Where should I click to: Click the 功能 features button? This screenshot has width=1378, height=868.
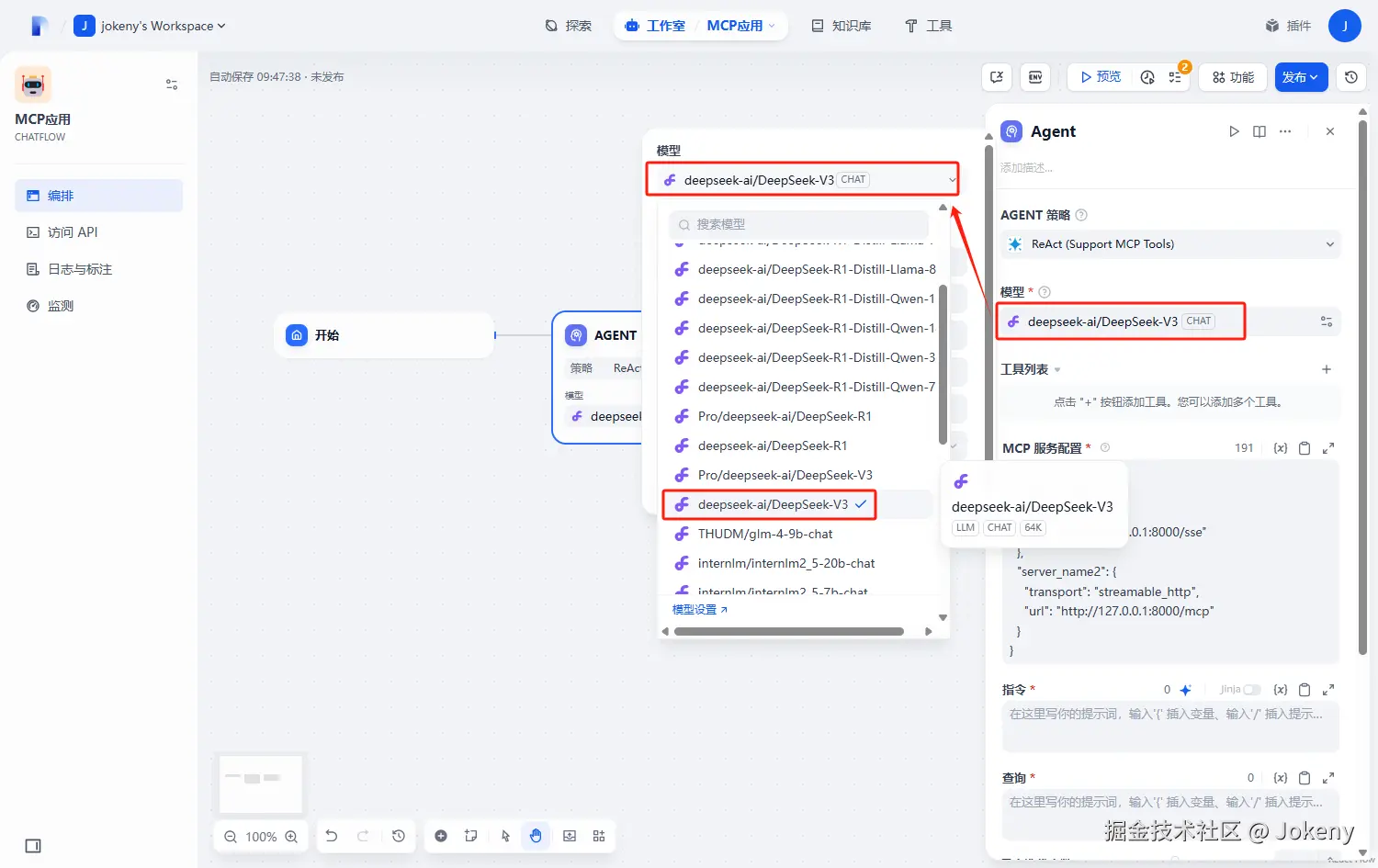1233,77
